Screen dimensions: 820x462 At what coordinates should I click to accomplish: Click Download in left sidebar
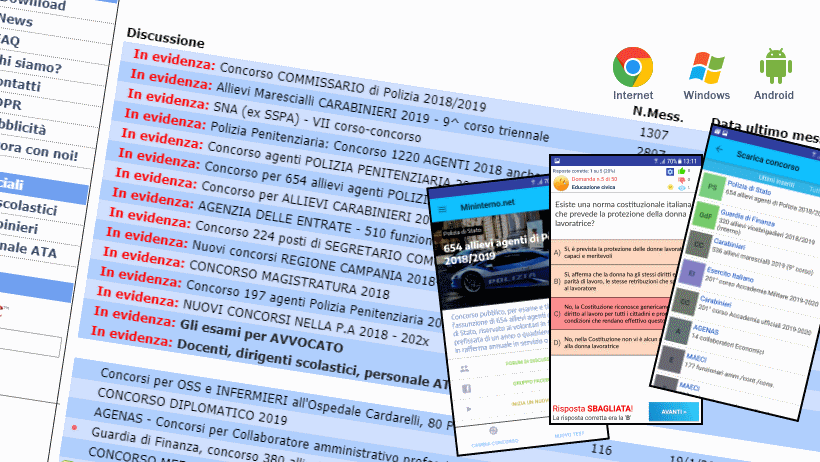32,4
